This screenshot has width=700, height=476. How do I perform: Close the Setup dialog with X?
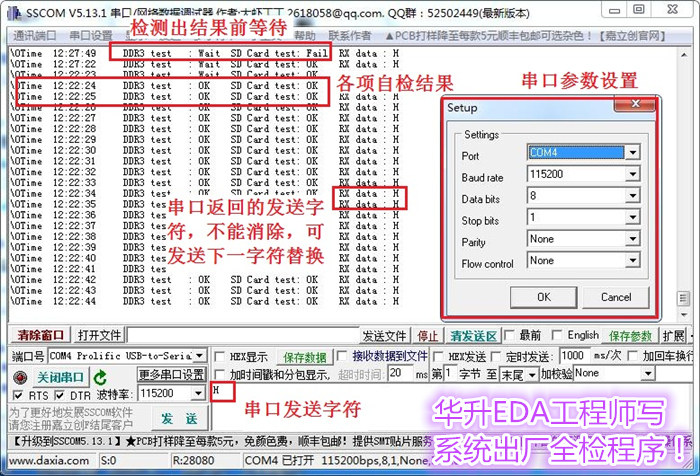tap(635, 104)
